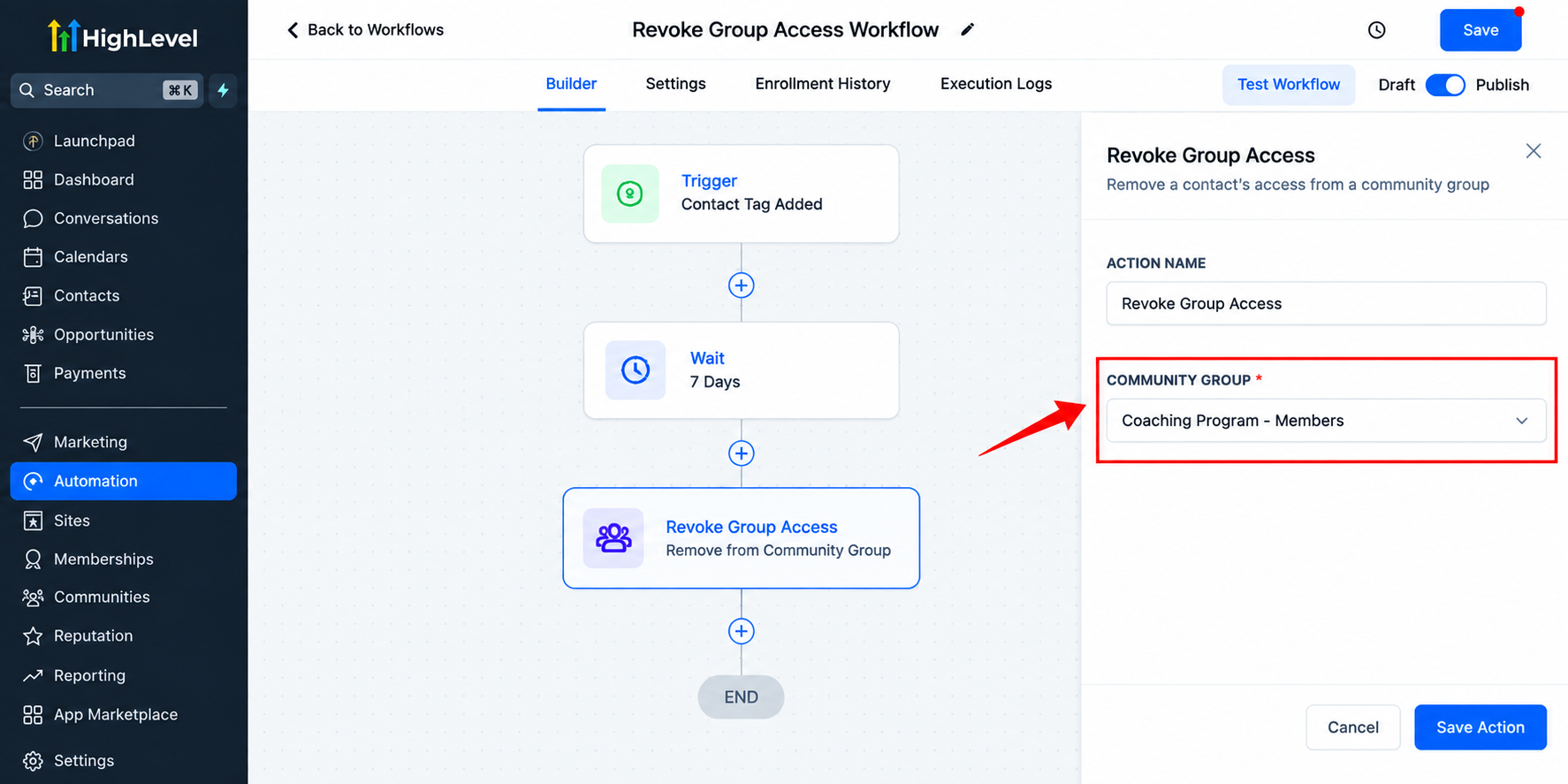Click the END node
Image resolution: width=1568 pixels, height=784 pixels.
pyautogui.click(x=741, y=697)
